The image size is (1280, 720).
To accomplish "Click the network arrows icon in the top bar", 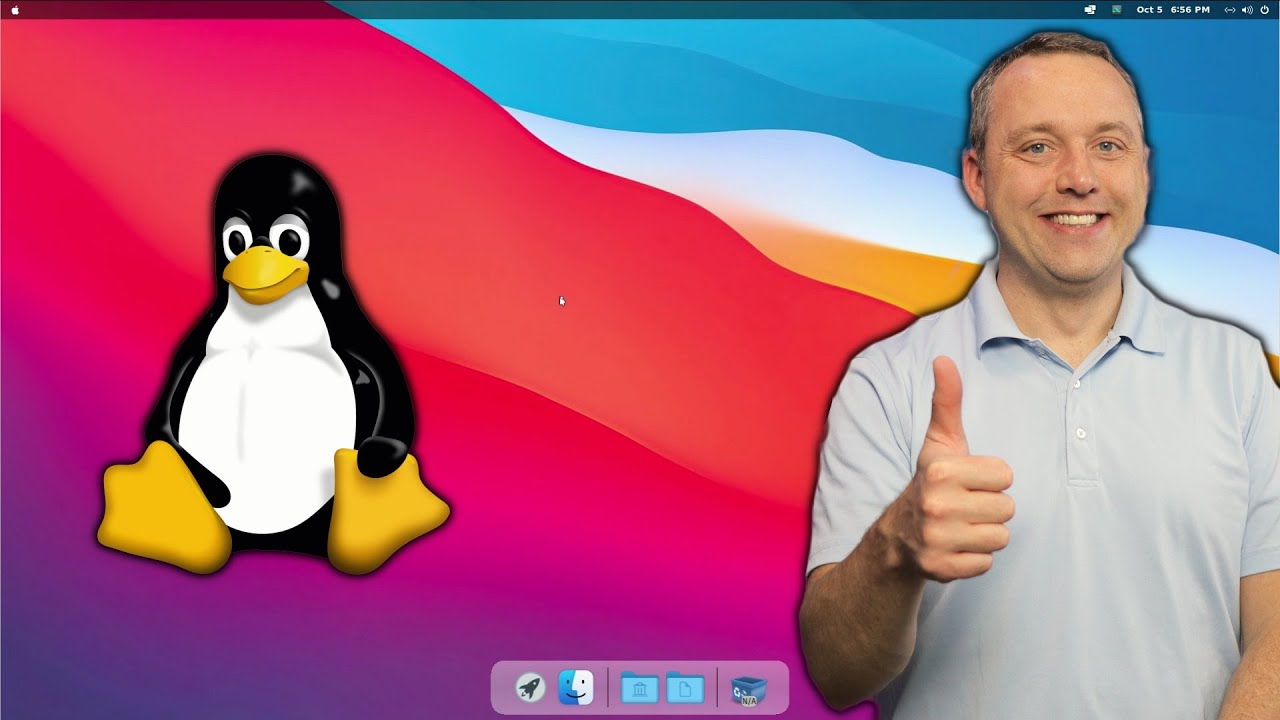I will click(1230, 9).
